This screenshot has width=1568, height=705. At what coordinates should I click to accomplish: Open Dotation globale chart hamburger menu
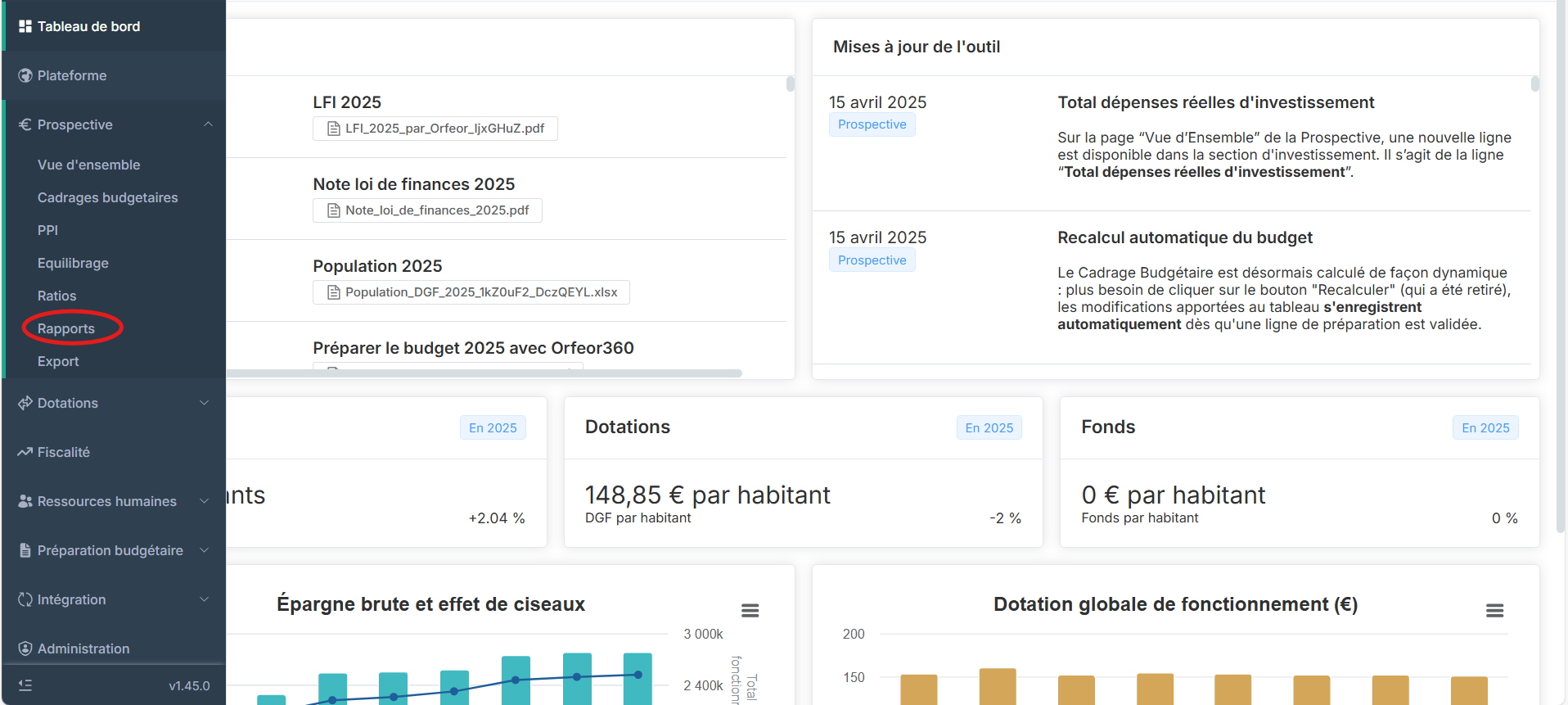pos(1494,611)
